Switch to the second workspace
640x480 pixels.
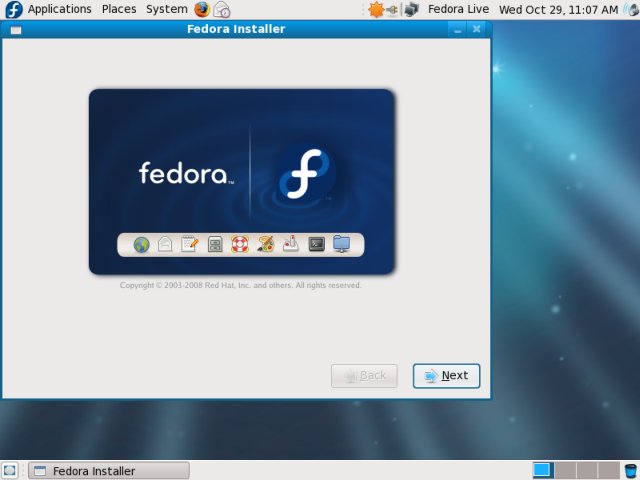[565, 470]
